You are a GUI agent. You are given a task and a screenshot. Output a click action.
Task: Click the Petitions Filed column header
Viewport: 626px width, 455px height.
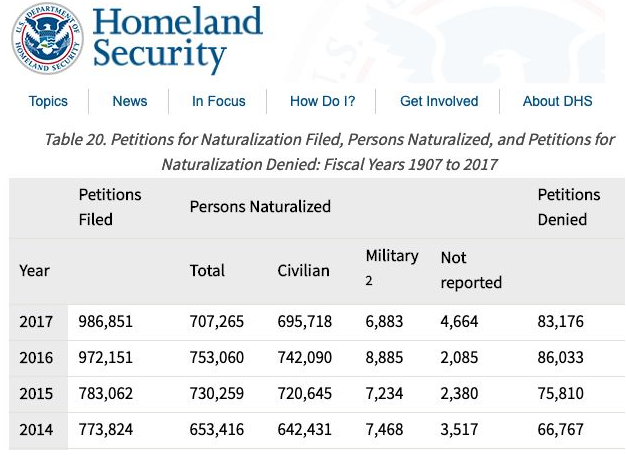pos(110,207)
